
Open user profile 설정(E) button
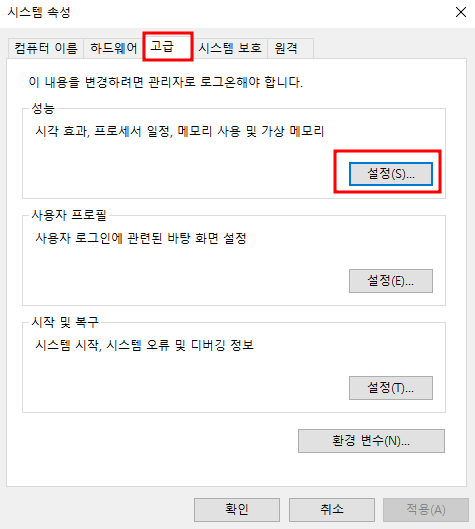pyautogui.click(x=391, y=281)
